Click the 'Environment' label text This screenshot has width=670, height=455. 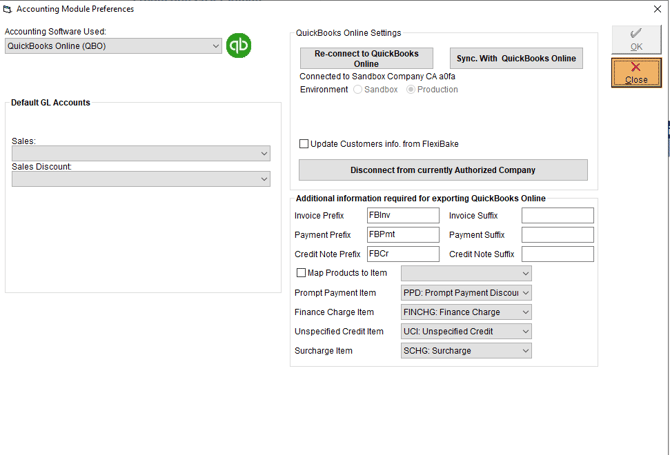[x=324, y=89]
